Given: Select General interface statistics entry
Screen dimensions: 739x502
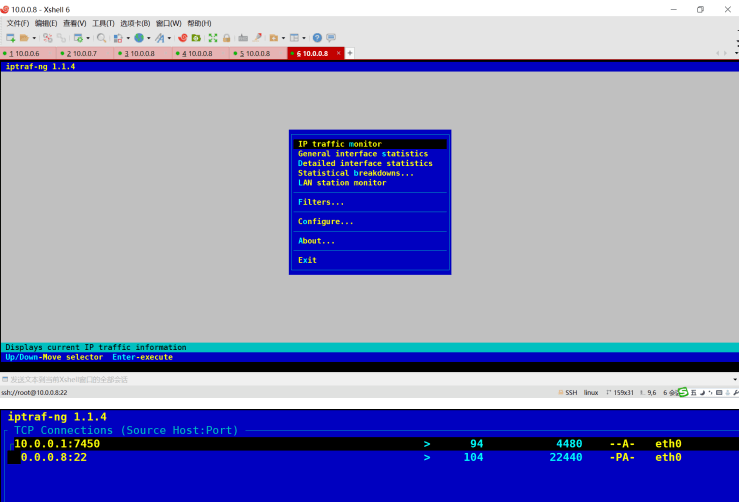Looking at the screenshot, I should pyautogui.click(x=370, y=154).
